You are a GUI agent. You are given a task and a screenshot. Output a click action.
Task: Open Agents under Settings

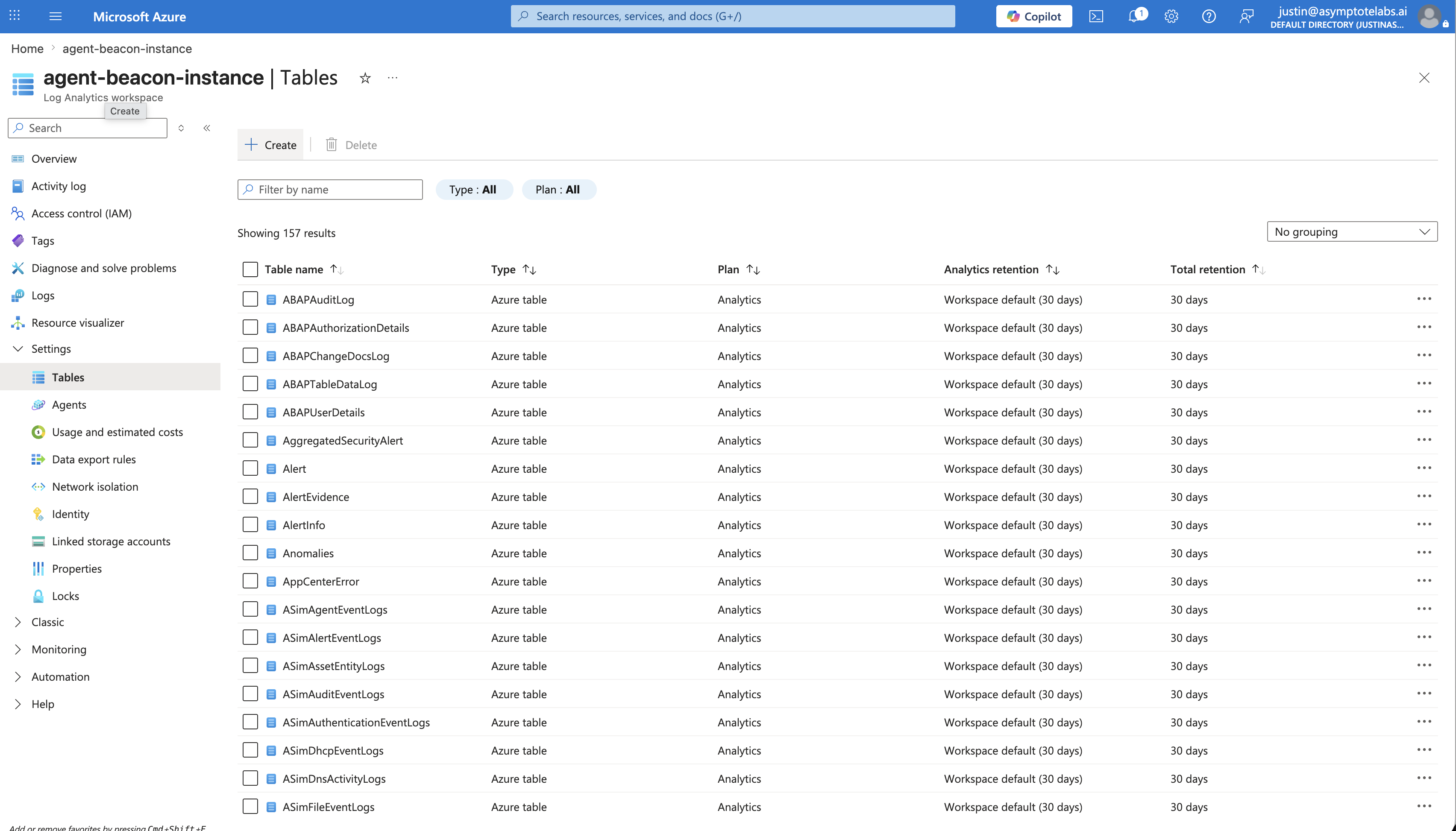point(69,405)
